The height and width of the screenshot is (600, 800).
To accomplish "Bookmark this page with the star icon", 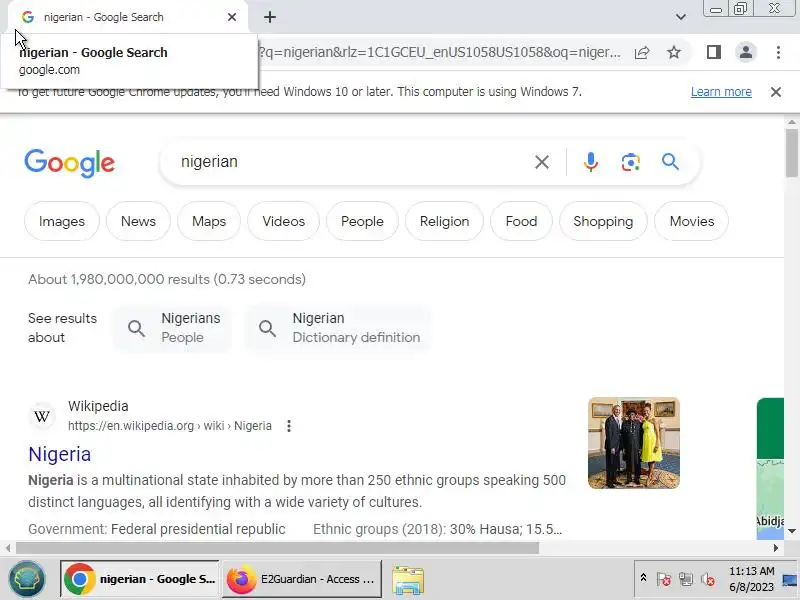I will [x=674, y=53].
